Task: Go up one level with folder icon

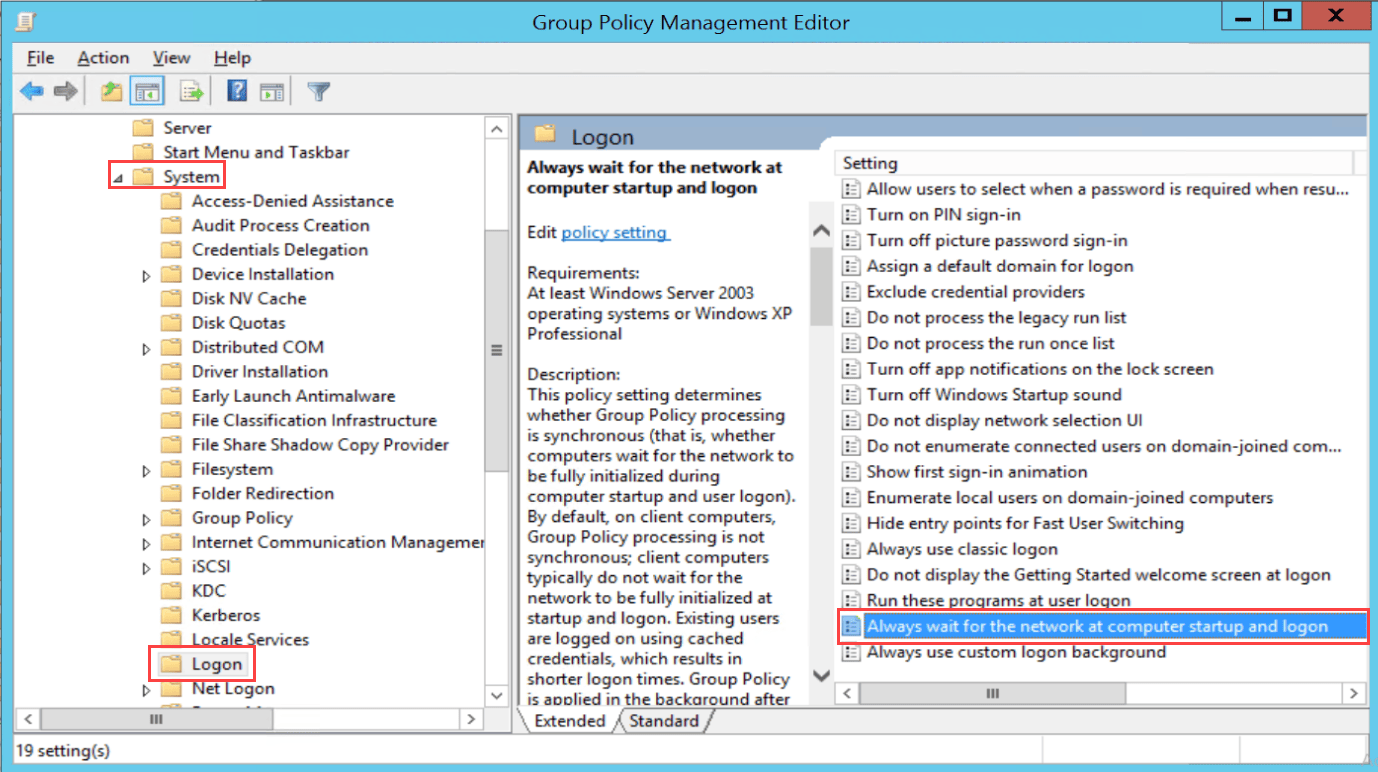Action: click(x=111, y=92)
